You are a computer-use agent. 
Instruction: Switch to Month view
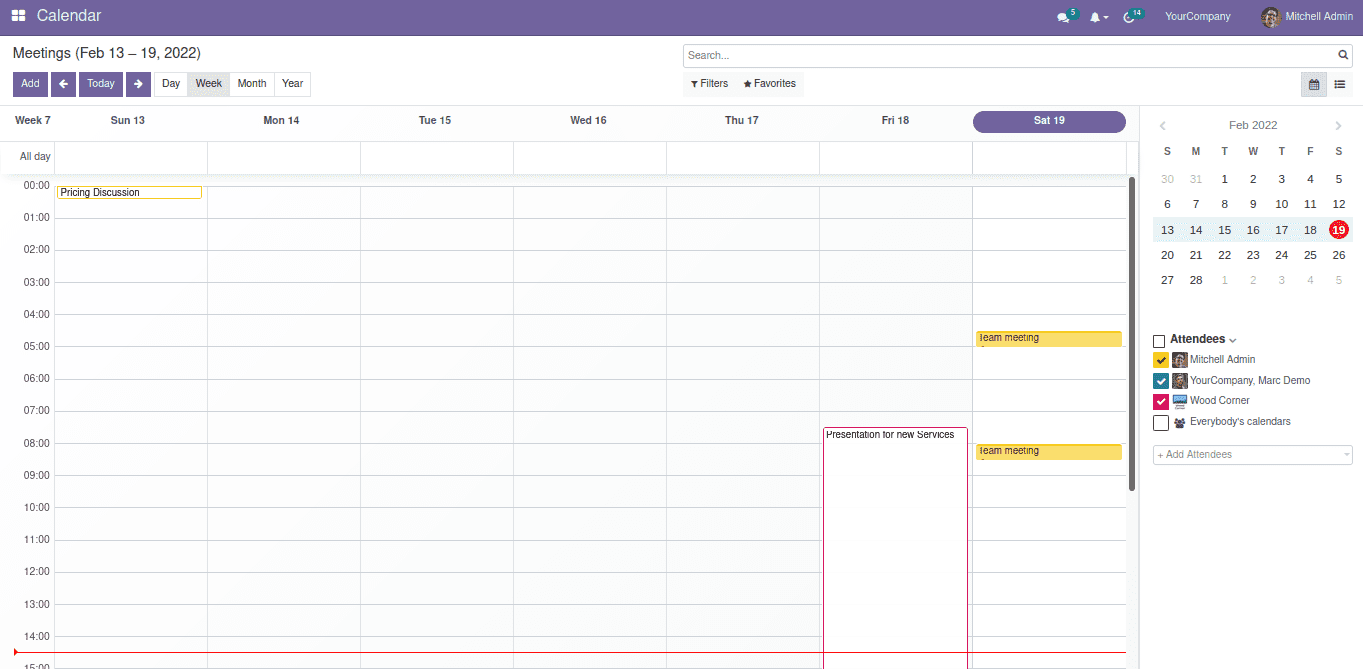pyautogui.click(x=252, y=84)
